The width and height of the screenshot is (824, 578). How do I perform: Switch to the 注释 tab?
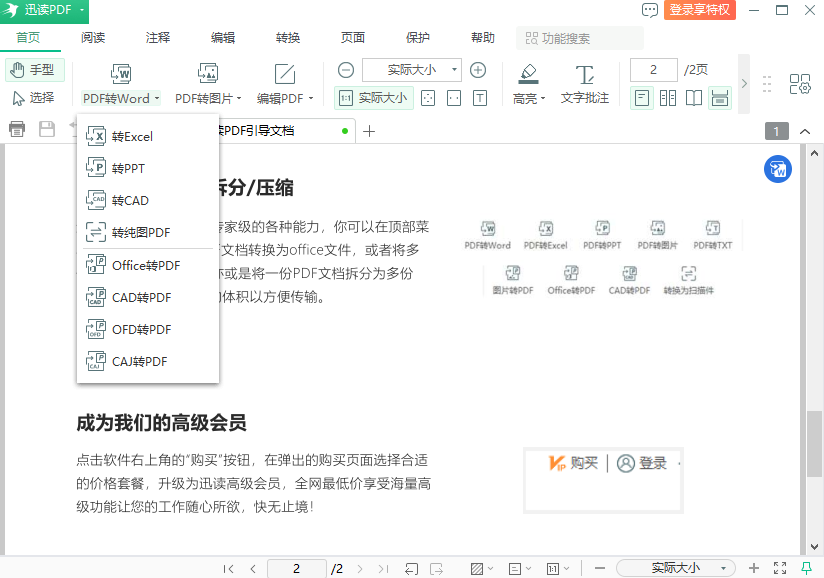[x=158, y=38]
